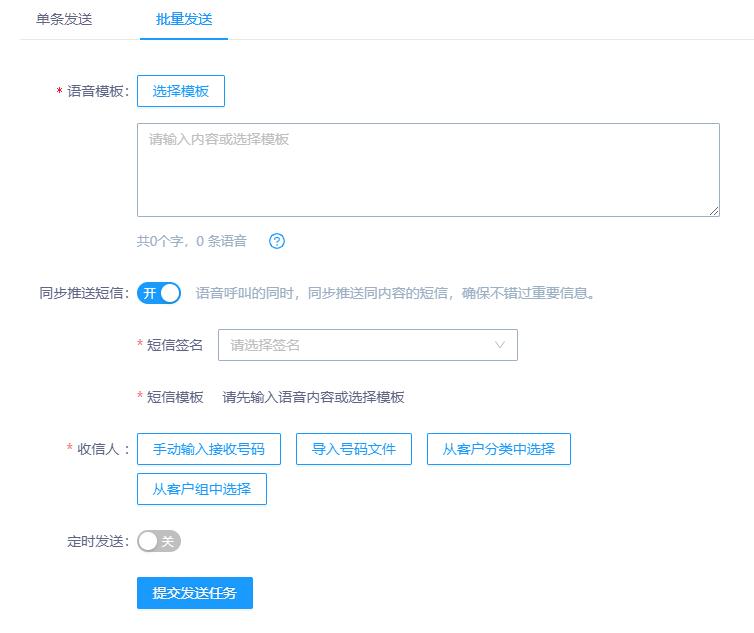Submit with 提交发送任务 button
The height and width of the screenshot is (633, 754).
pos(195,593)
